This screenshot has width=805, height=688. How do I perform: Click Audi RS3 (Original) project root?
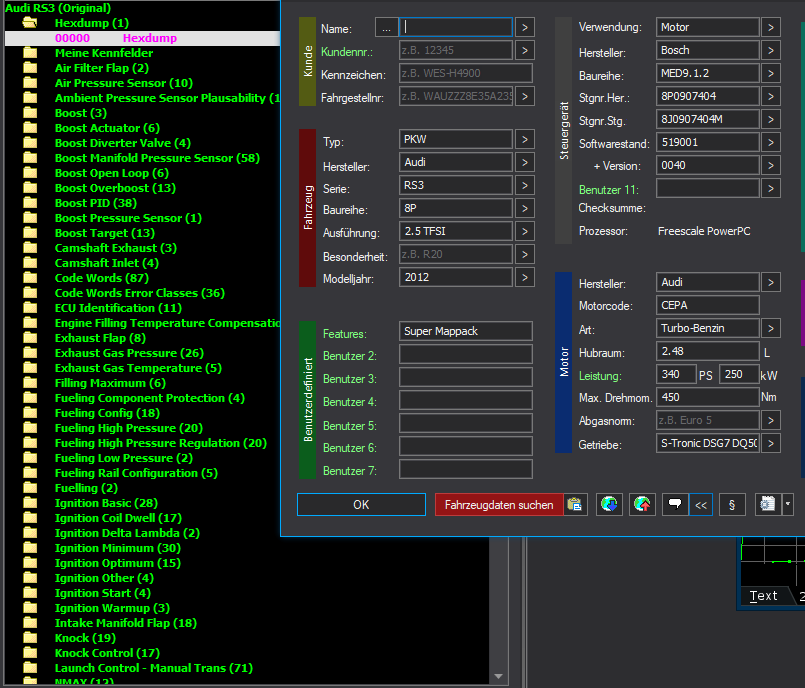pos(58,8)
